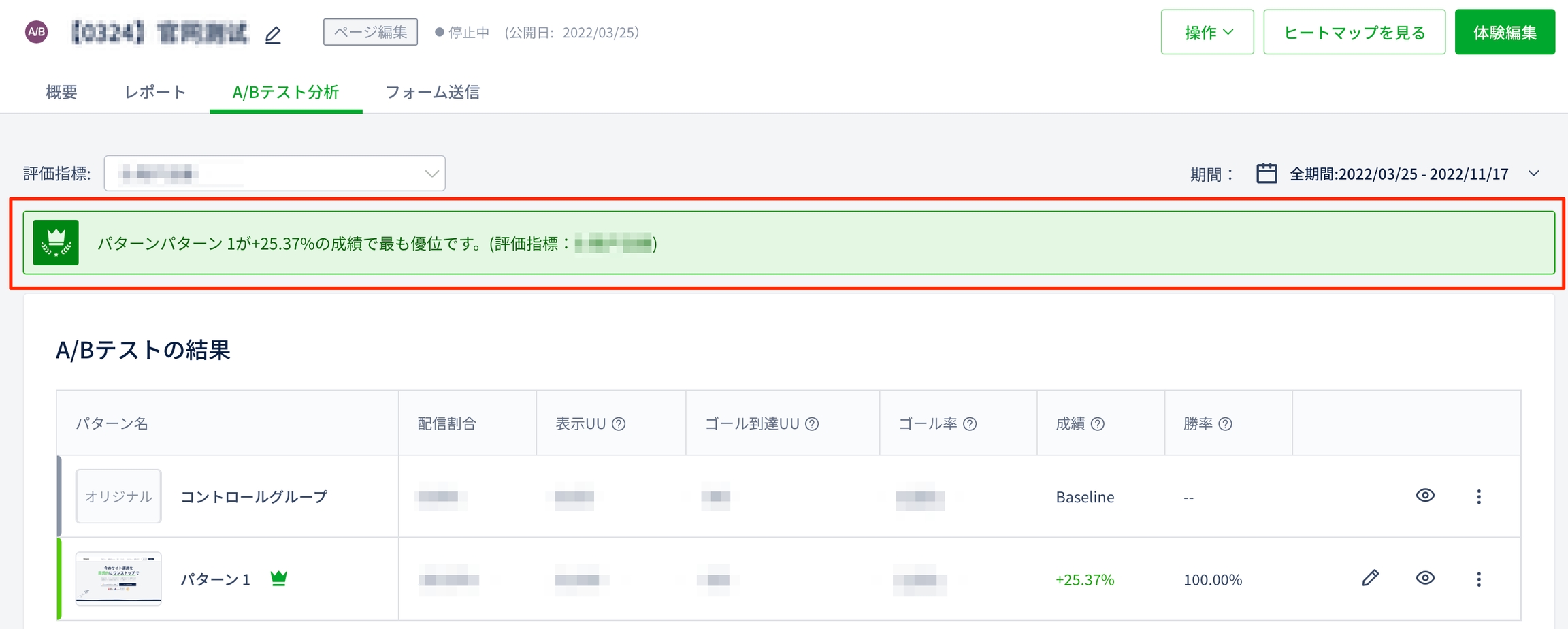Click the help icon next to 勝率

(1225, 424)
